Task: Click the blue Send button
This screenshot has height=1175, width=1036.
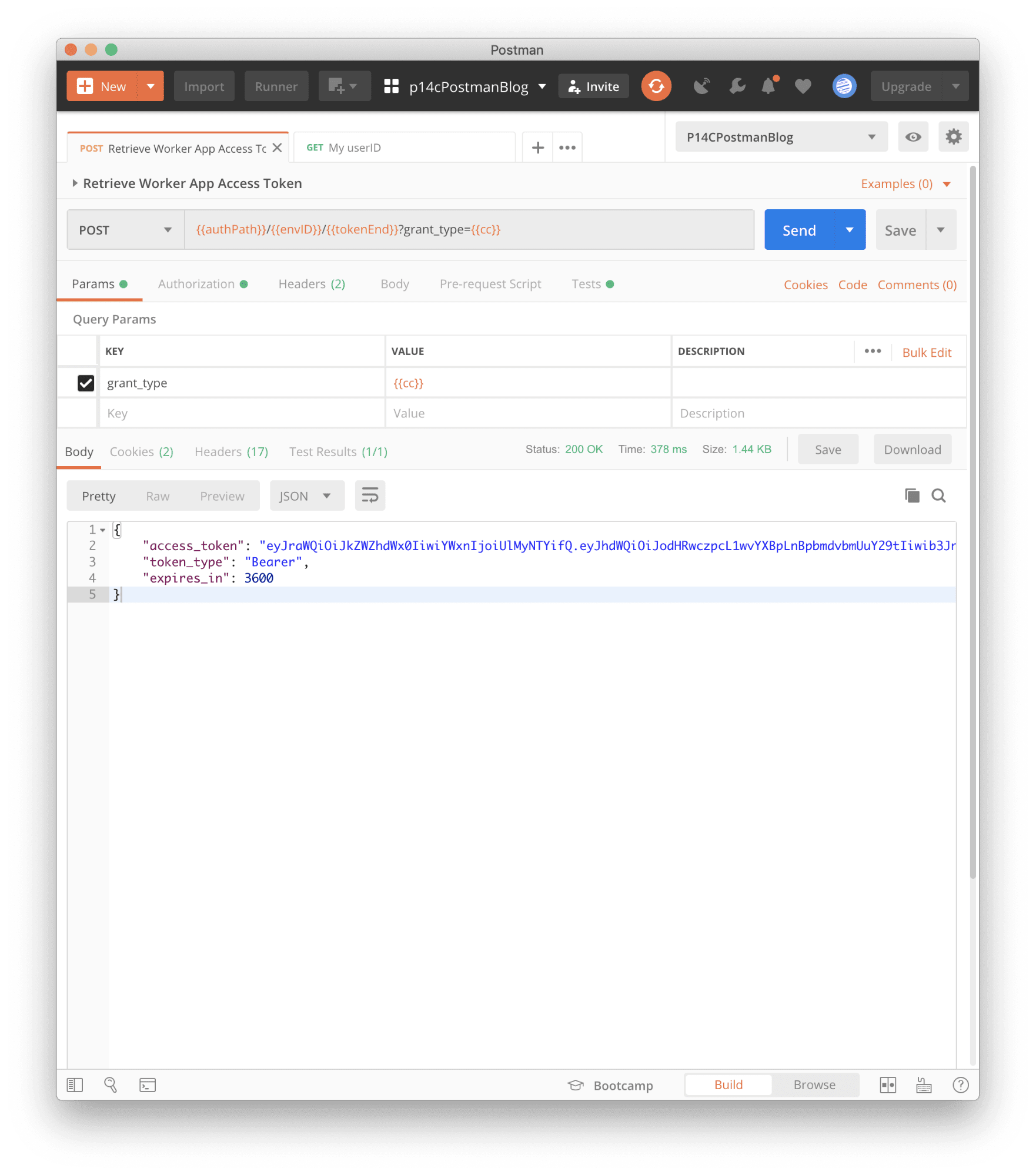Action: click(799, 230)
